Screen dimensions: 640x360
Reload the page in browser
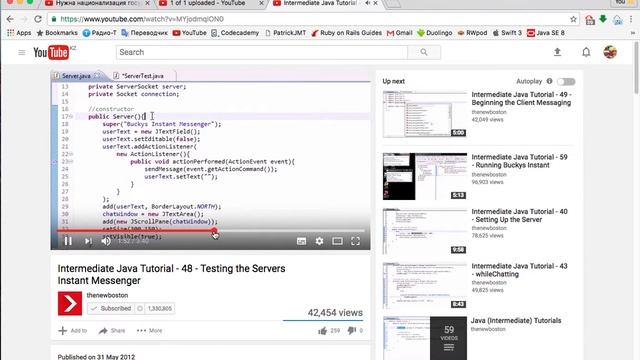[x=38, y=19]
